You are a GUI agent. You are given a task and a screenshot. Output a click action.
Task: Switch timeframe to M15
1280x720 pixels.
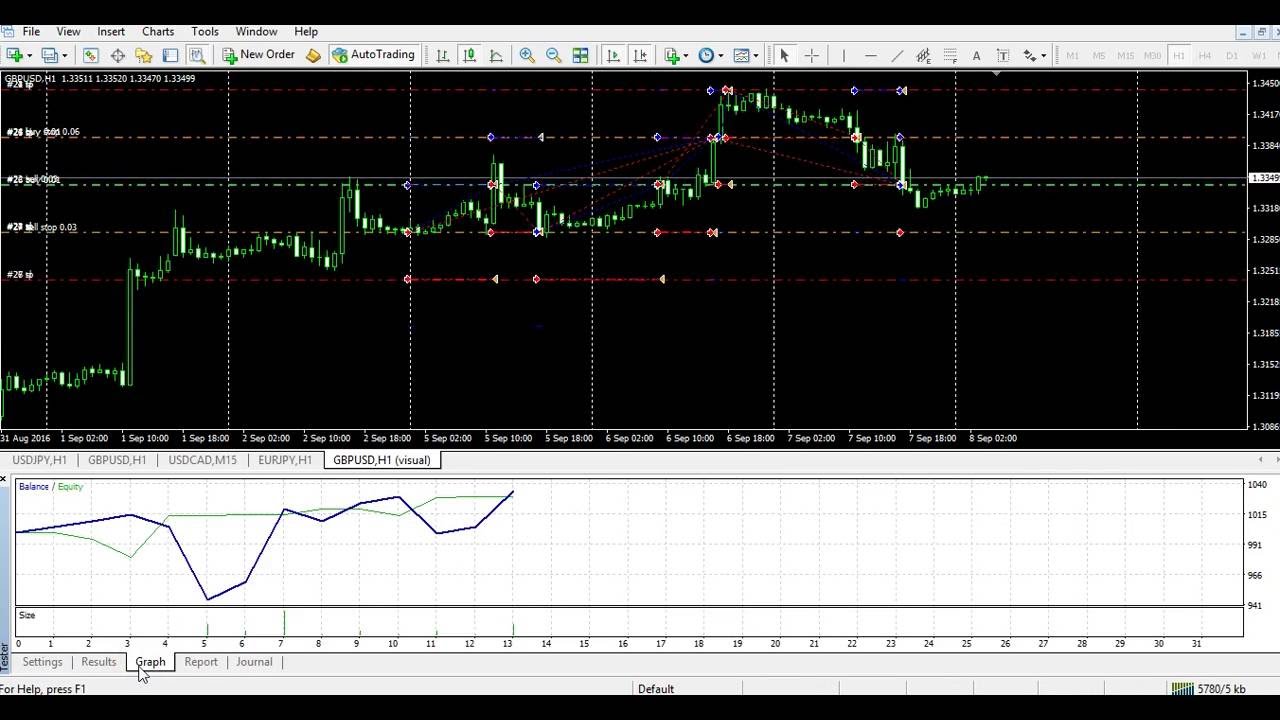[x=1125, y=55]
